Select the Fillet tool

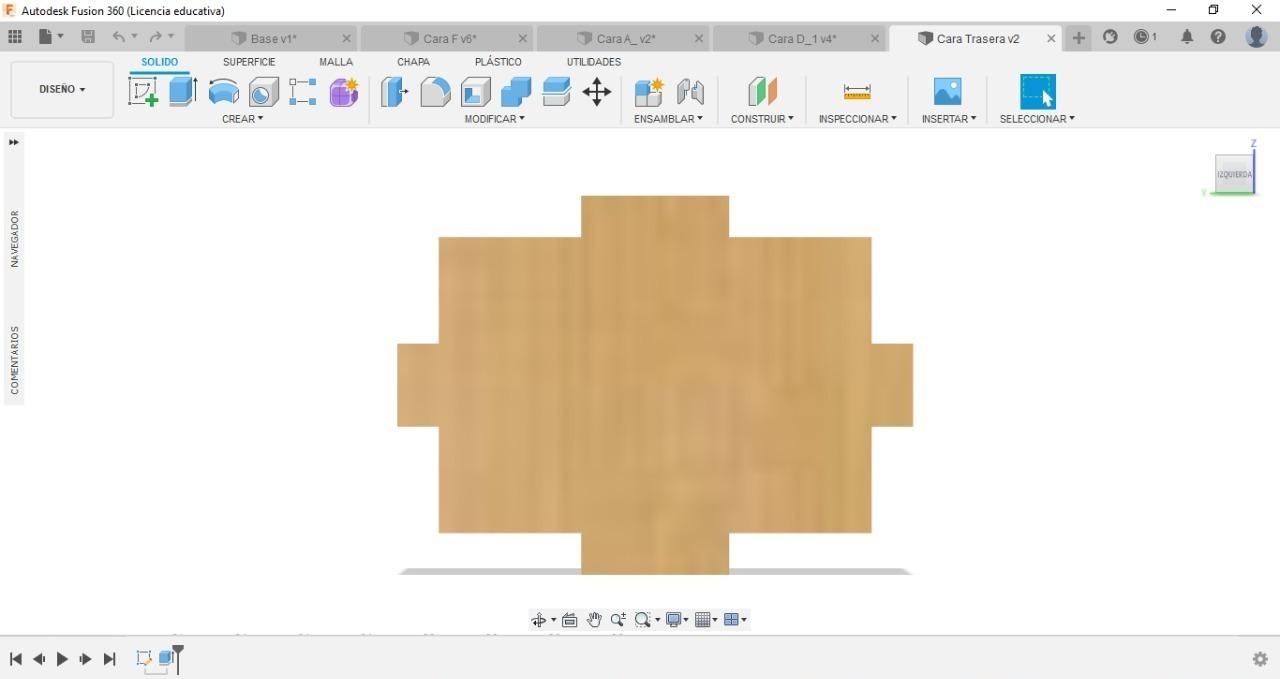pos(435,93)
